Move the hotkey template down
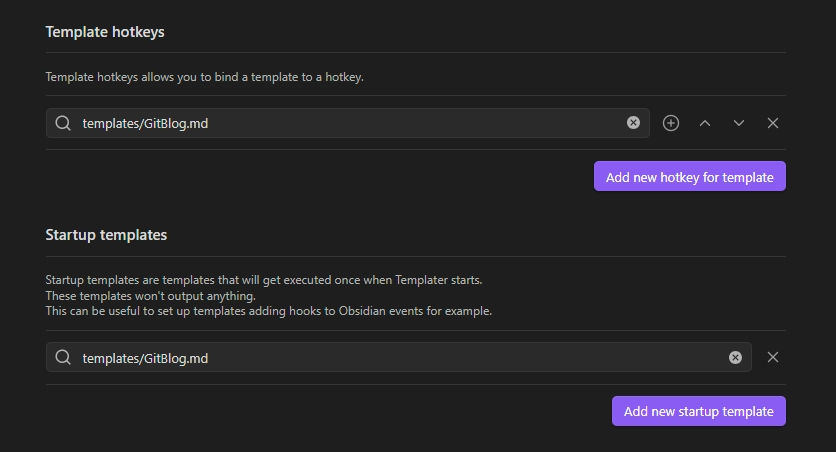The height and width of the screenshot is (452, 836). pos(738,123)
